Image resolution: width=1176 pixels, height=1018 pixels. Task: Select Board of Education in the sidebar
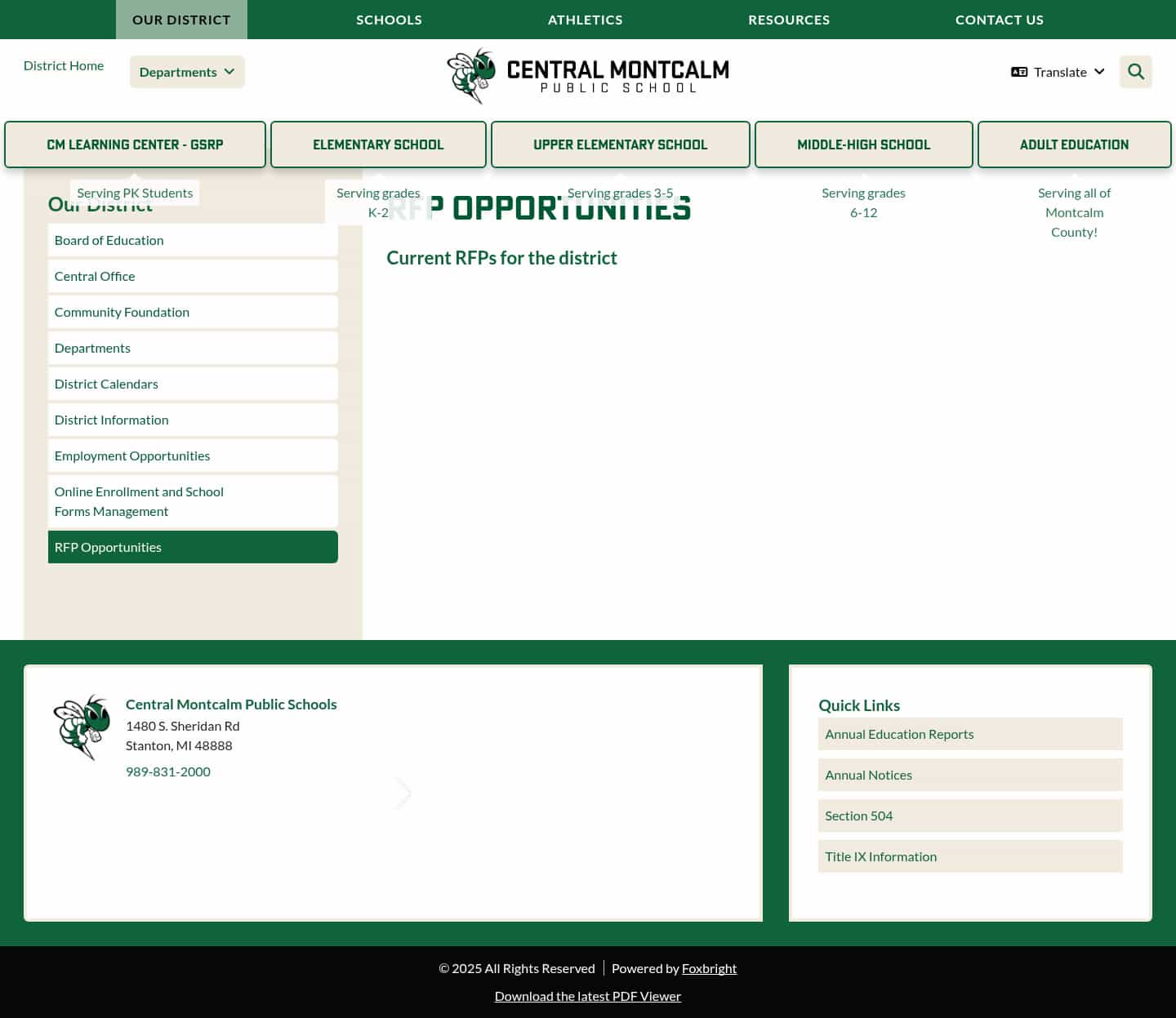pyautogui.click(x=109, y=240)
